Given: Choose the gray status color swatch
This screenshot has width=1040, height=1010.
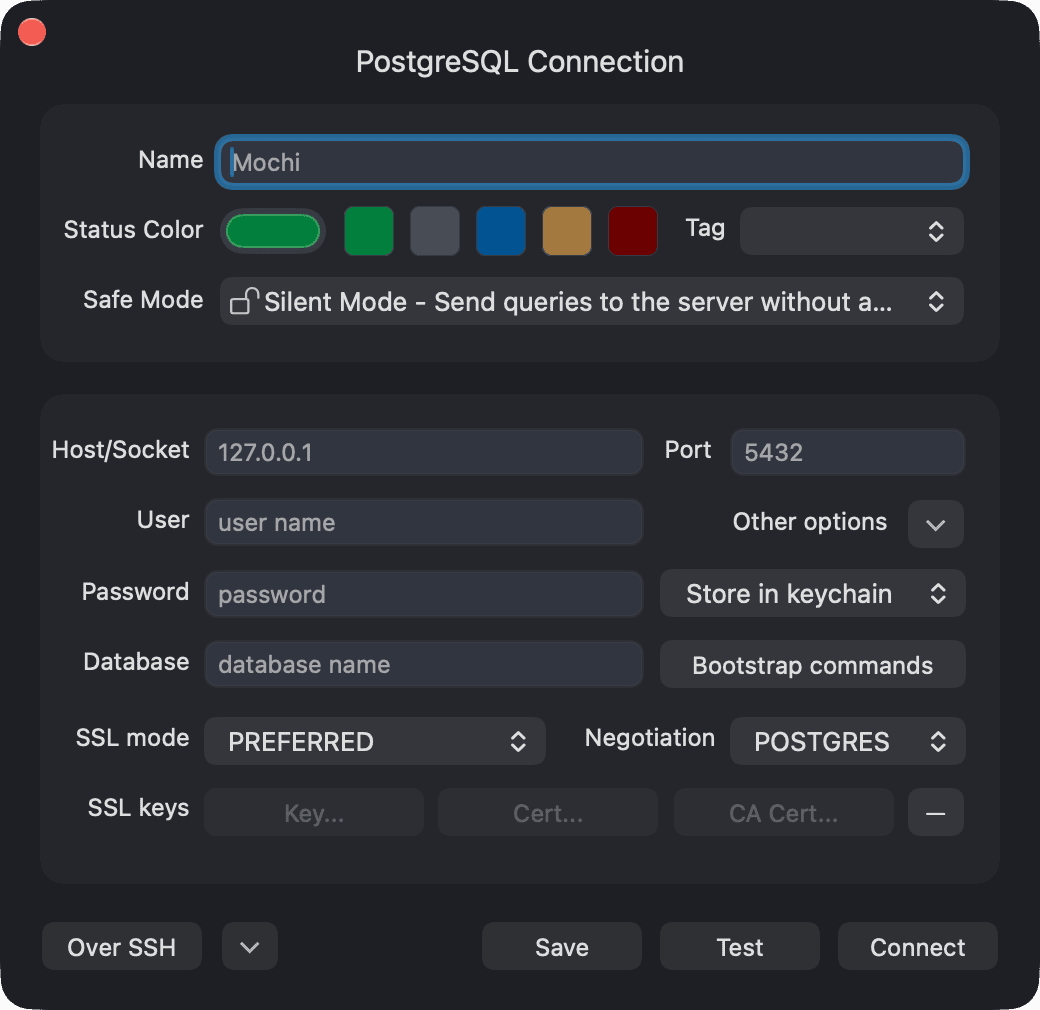Looking at the screenshot, I should tap(434, 231).
